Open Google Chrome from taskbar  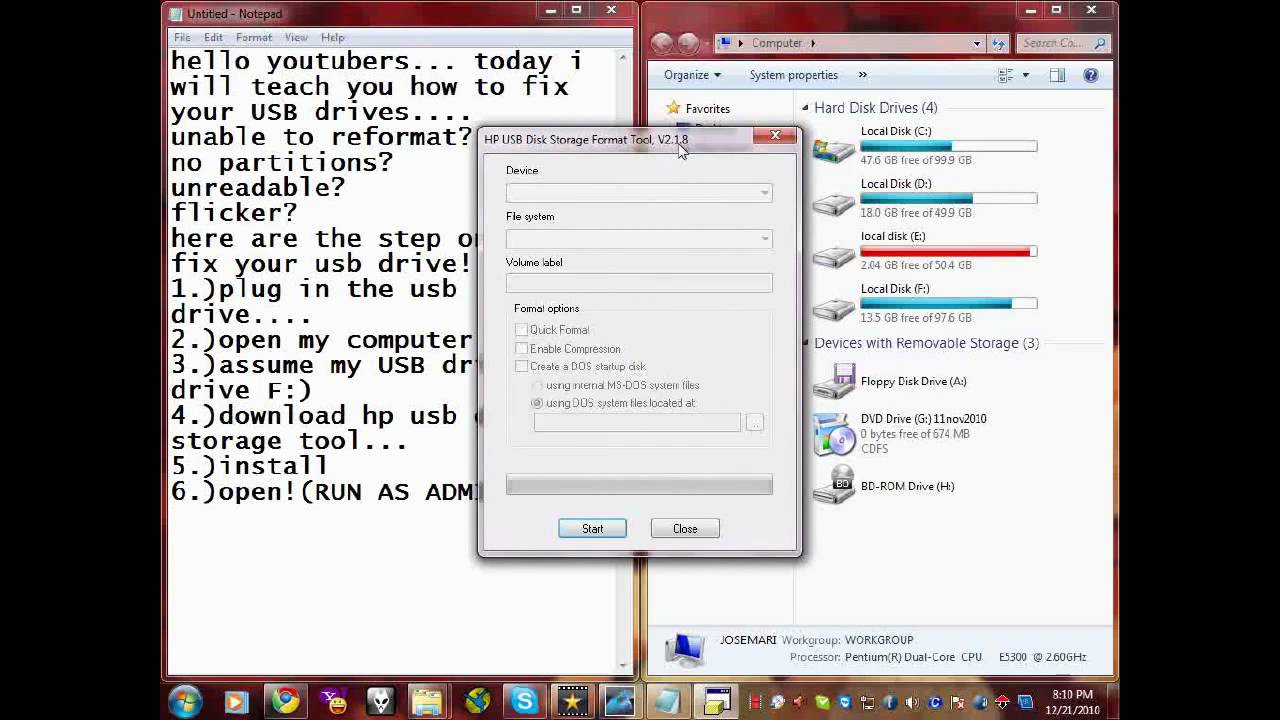point(285,702)
